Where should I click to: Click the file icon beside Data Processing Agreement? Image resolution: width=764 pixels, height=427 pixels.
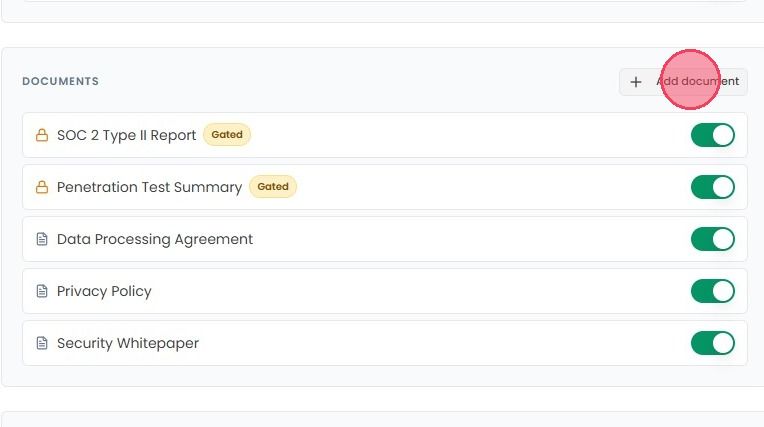42,239
